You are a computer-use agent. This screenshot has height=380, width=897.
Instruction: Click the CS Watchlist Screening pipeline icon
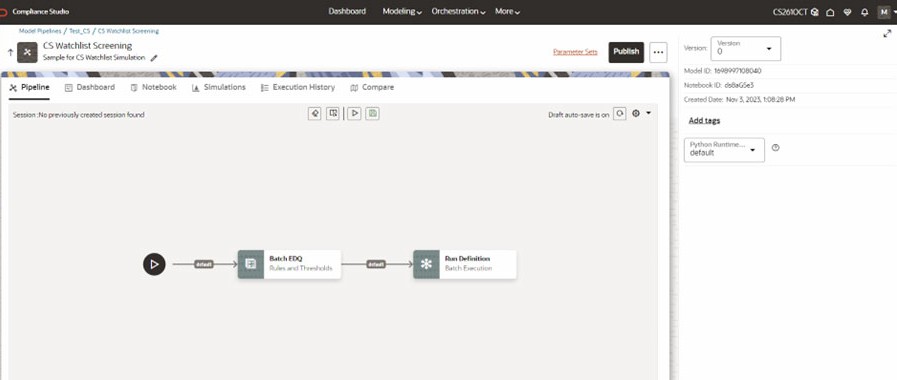pos(27,53)
